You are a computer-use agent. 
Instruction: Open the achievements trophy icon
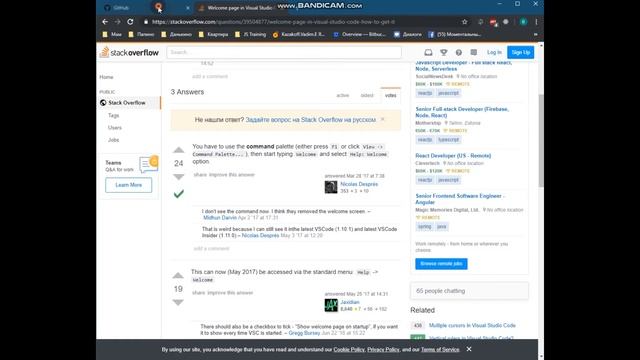[444, 52]
